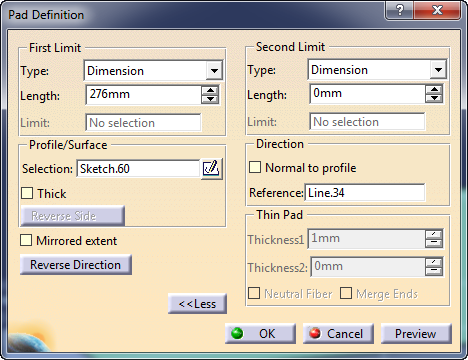Image resolution: width=468 pixels, height=360 pixels.
Task: Decrease Second Limit length with down arrow
Action: point(434,98)
